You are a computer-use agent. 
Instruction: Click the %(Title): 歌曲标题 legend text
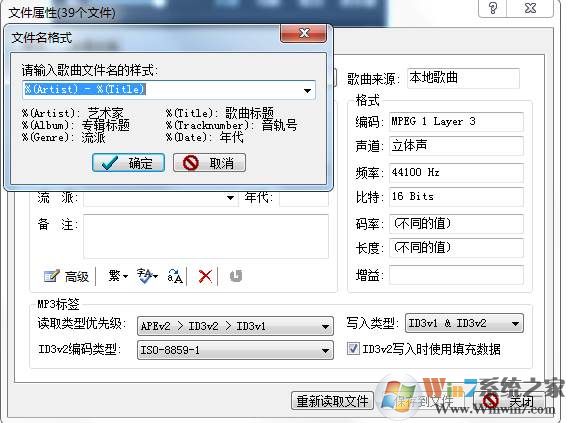(220, 113)
